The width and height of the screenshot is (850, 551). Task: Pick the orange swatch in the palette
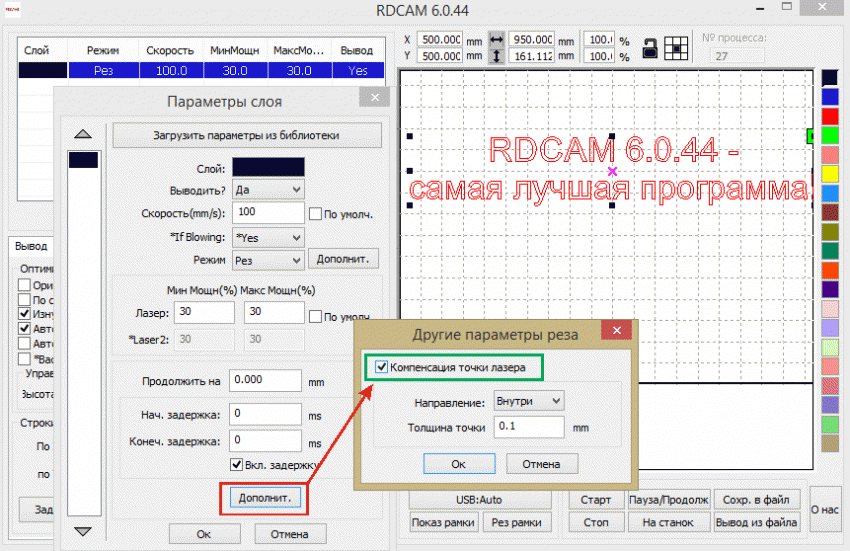830,270
